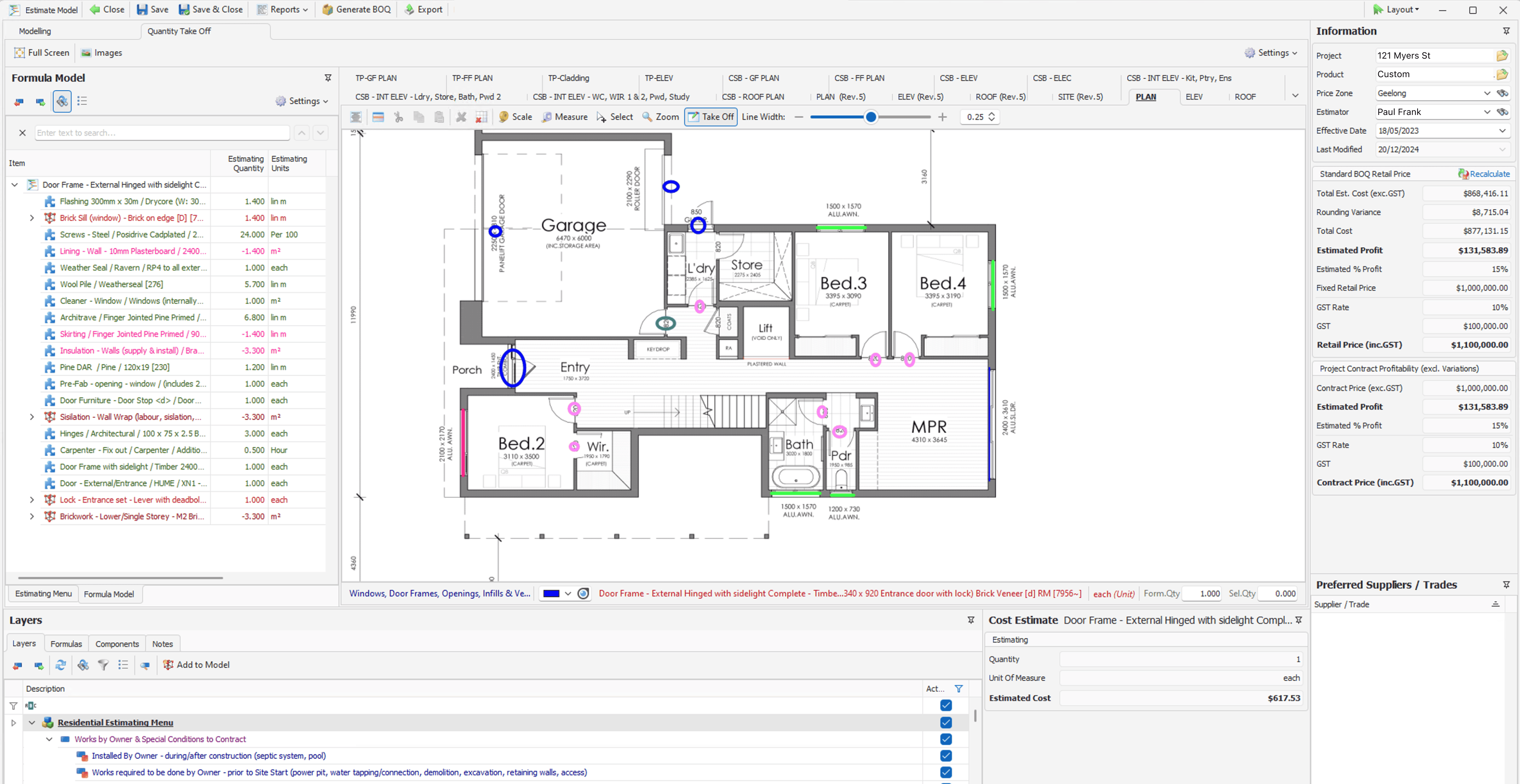Click the Generate BOQ button icon
This screenshot has height=784, width=1520.
tap(326, 9)
